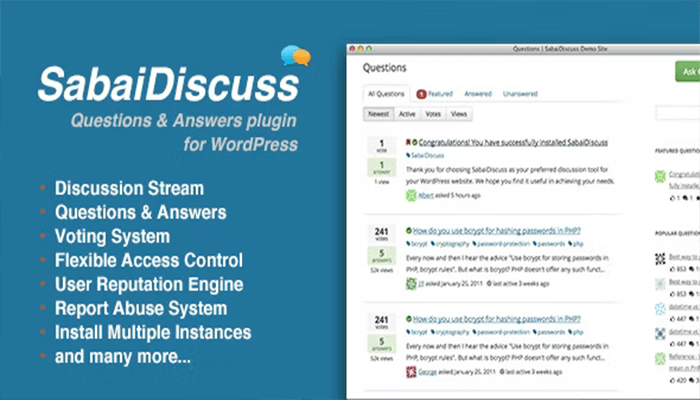Click window title Questions | SabaiDiscuss Demo Site
This screenshot has width=700, height=400.
(x=560, y=49)
